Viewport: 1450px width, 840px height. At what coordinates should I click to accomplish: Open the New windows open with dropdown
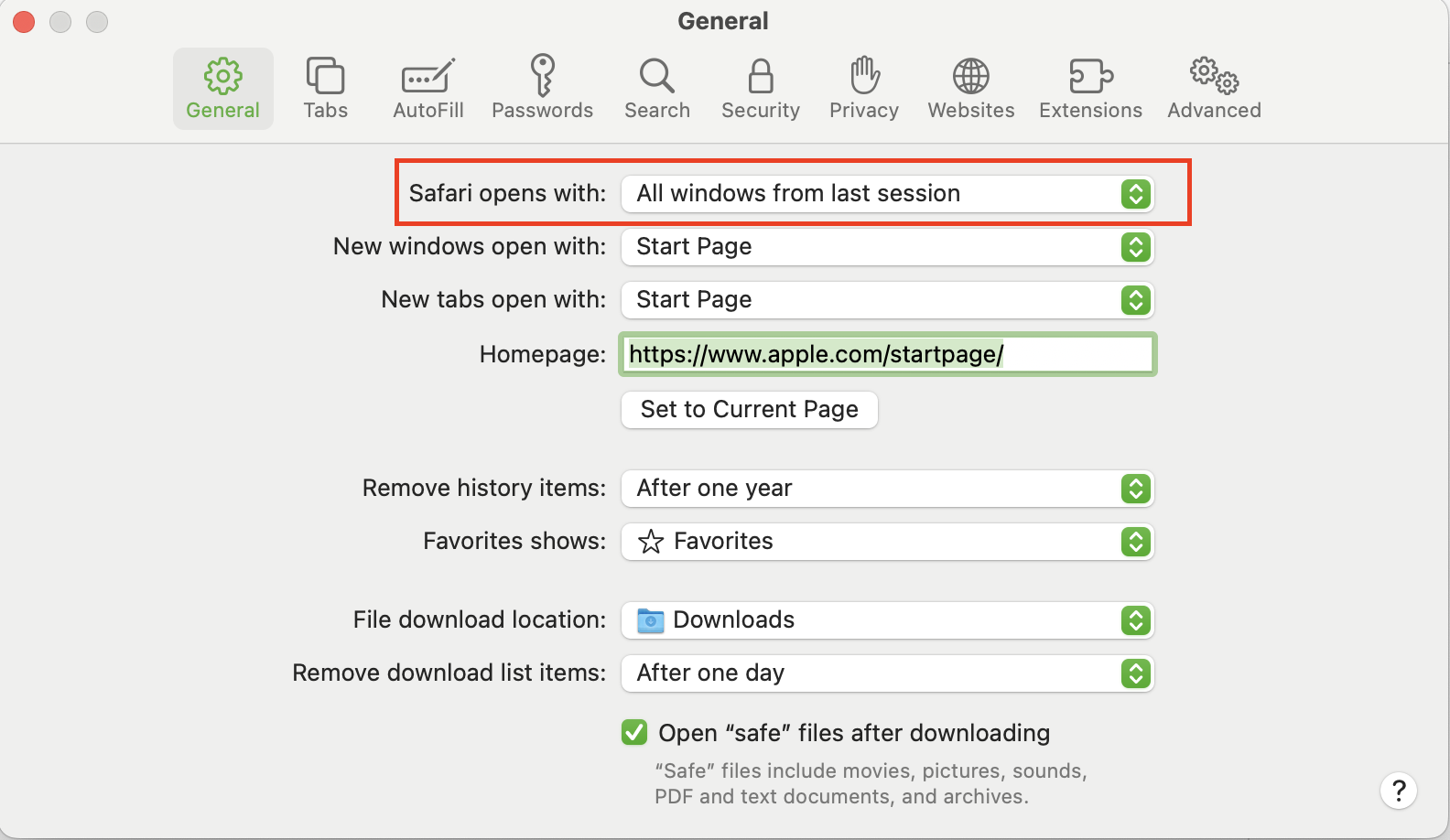tap(887, 247)
